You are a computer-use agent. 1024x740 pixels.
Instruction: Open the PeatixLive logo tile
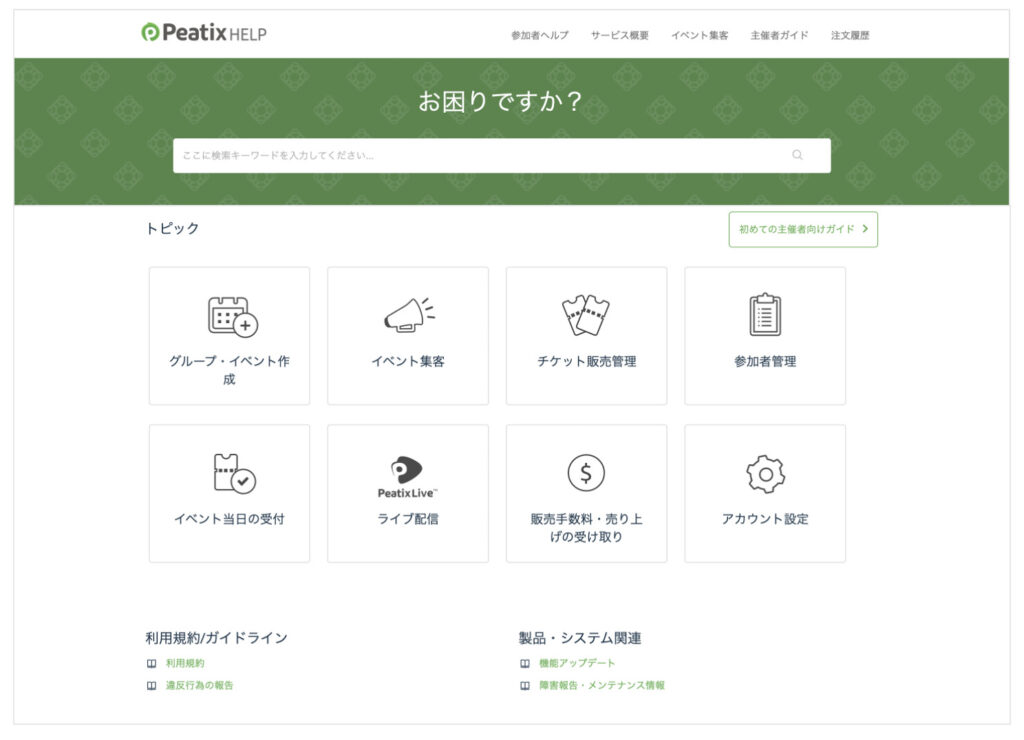click(408, 477)
